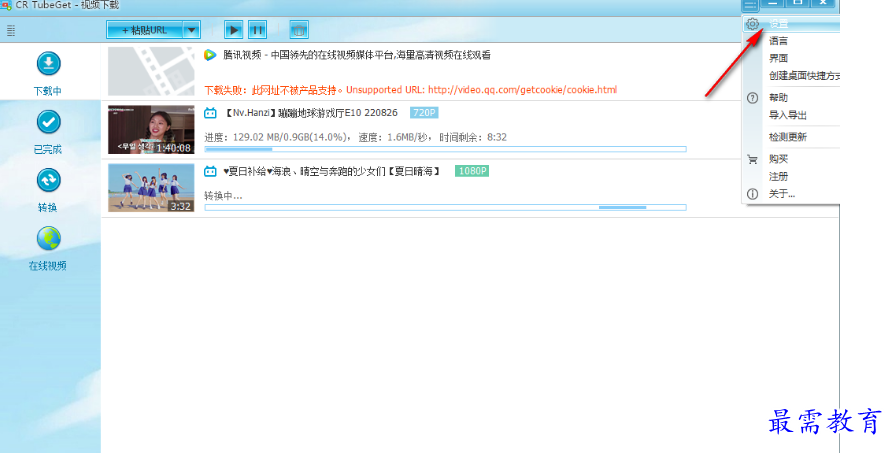Click the toolbar grip handle icon

point(11,31)
